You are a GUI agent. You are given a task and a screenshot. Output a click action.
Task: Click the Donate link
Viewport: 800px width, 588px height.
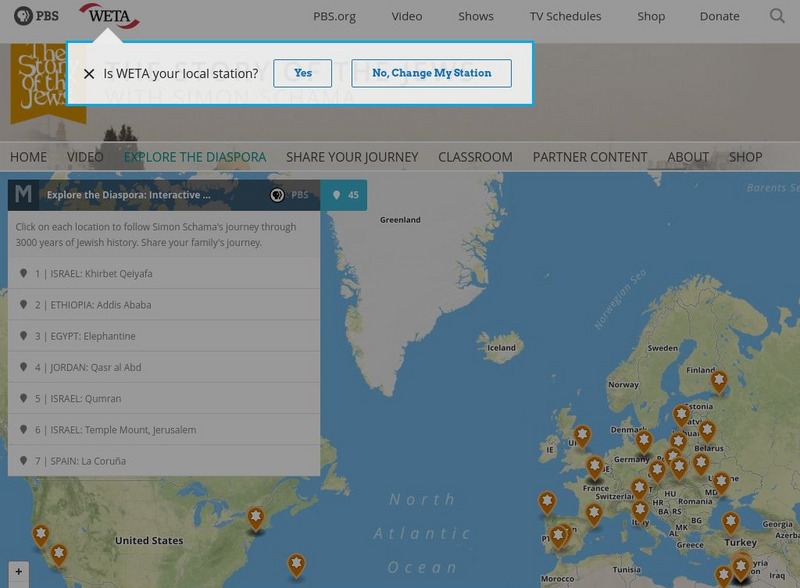719,16
